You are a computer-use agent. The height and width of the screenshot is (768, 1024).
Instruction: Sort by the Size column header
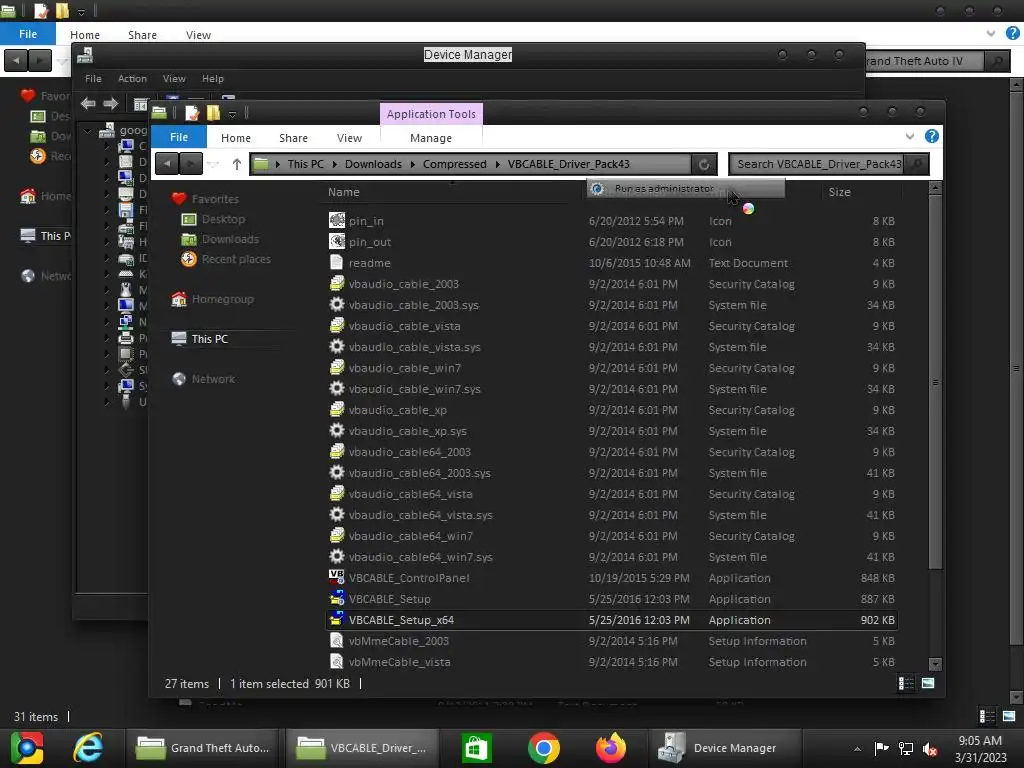[x=839, y=192]
